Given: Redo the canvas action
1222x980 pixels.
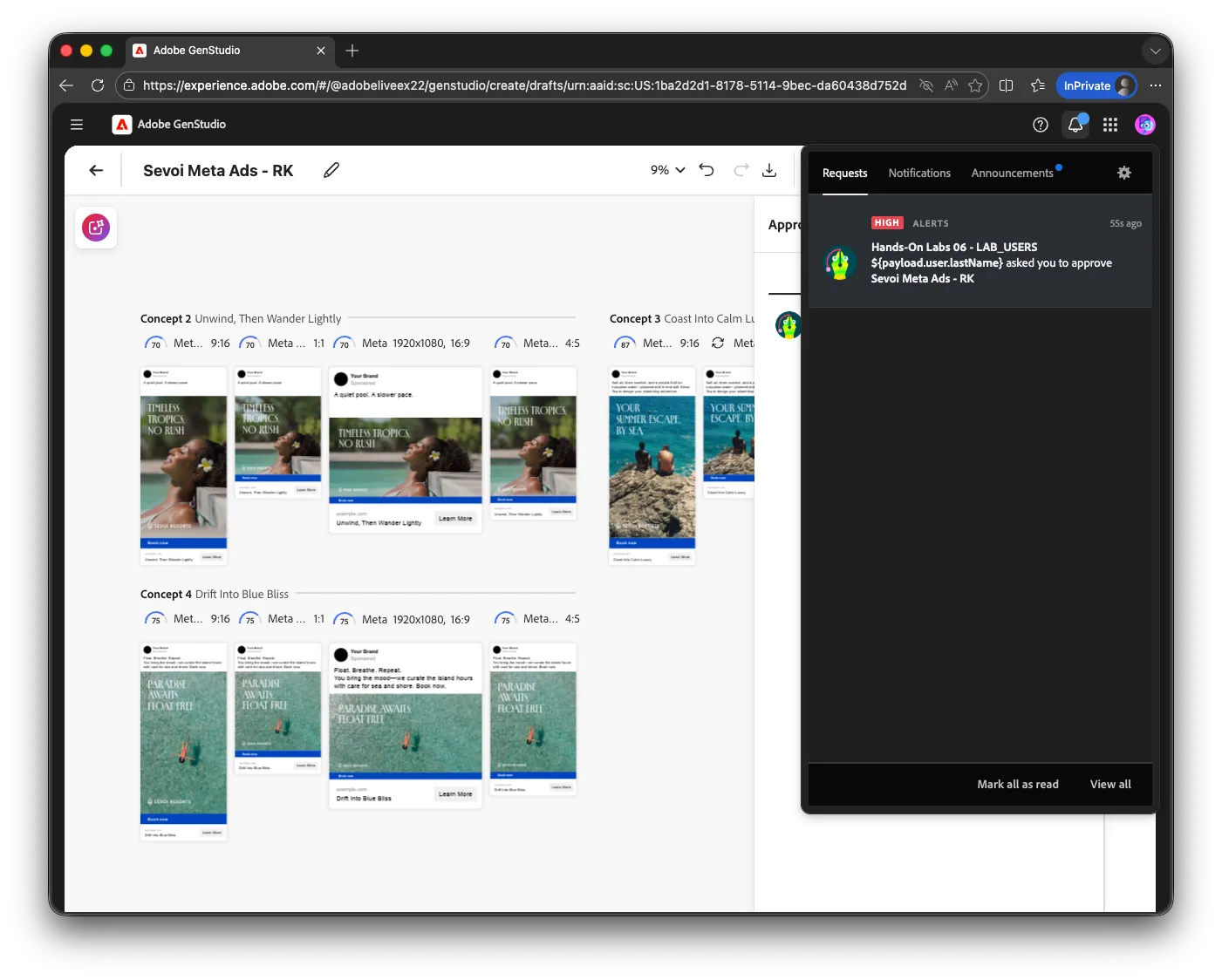Looking at the screenshot, I should tap(741, 170).
